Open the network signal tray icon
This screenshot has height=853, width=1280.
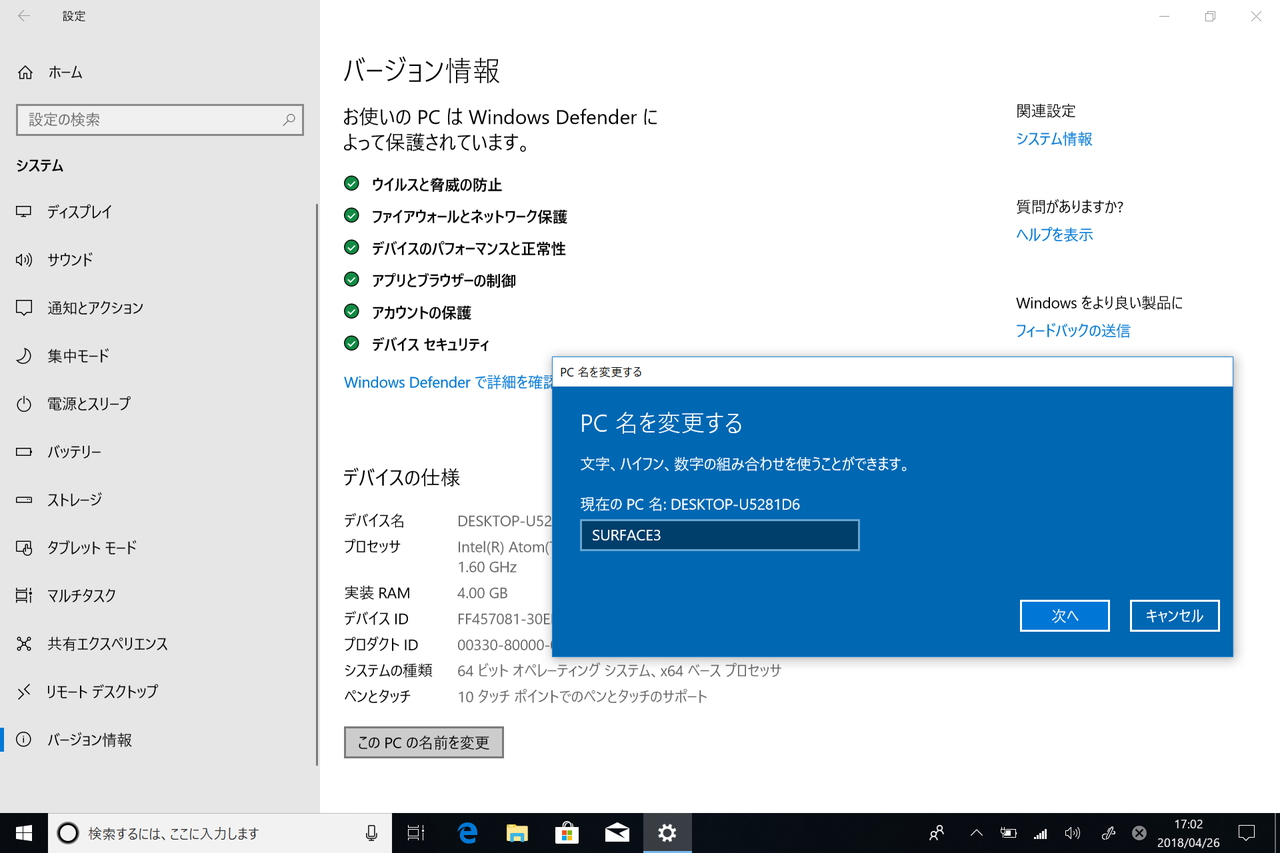pyautogui.click(x=1040, y=833)
